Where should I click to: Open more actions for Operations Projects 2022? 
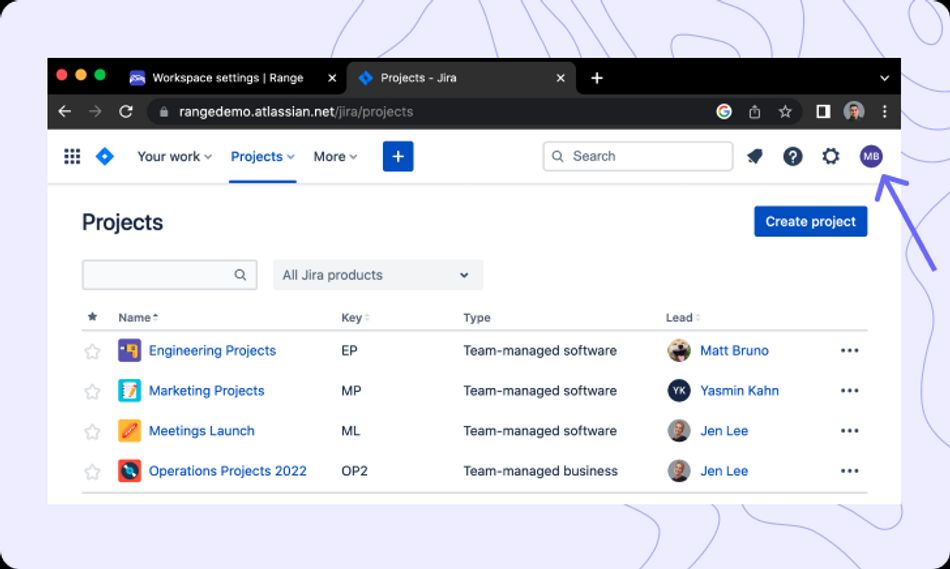pos(849,471)
